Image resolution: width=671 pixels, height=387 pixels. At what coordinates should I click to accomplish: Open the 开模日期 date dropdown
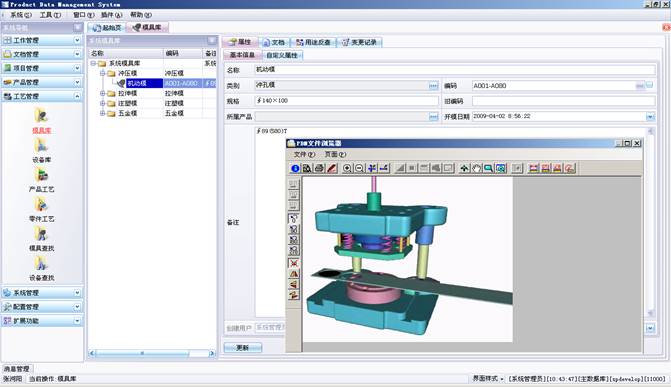(x=650, y=116)
